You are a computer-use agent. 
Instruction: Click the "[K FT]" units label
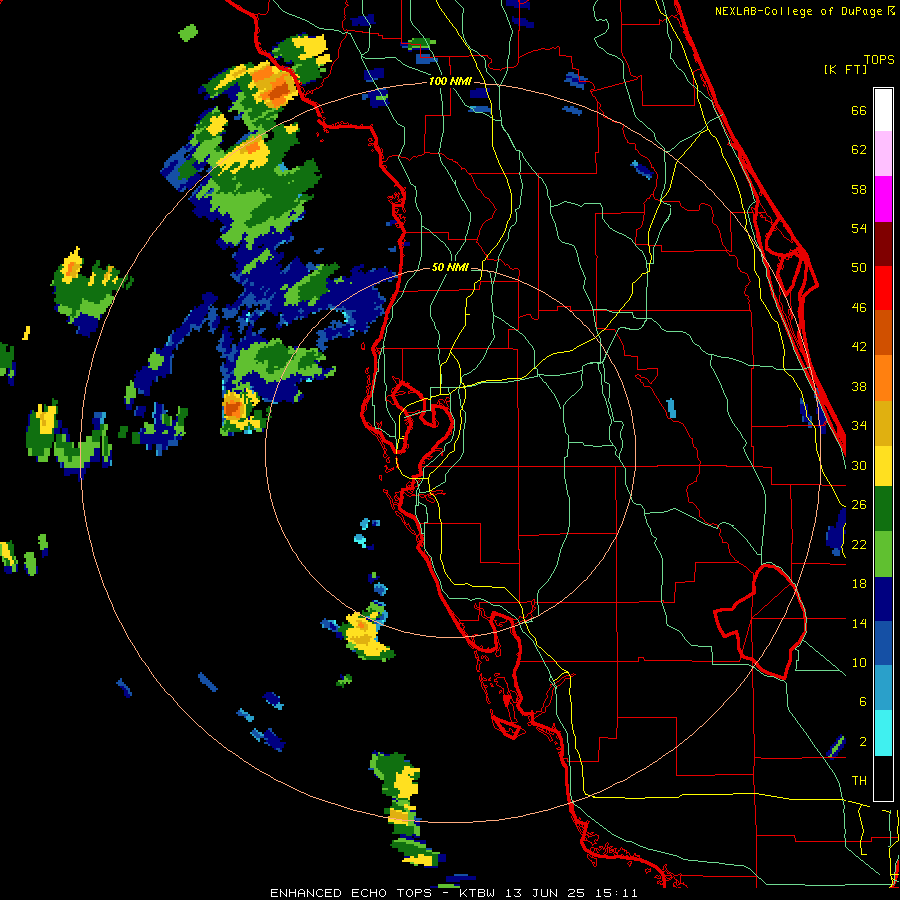(x=846, y=69)
